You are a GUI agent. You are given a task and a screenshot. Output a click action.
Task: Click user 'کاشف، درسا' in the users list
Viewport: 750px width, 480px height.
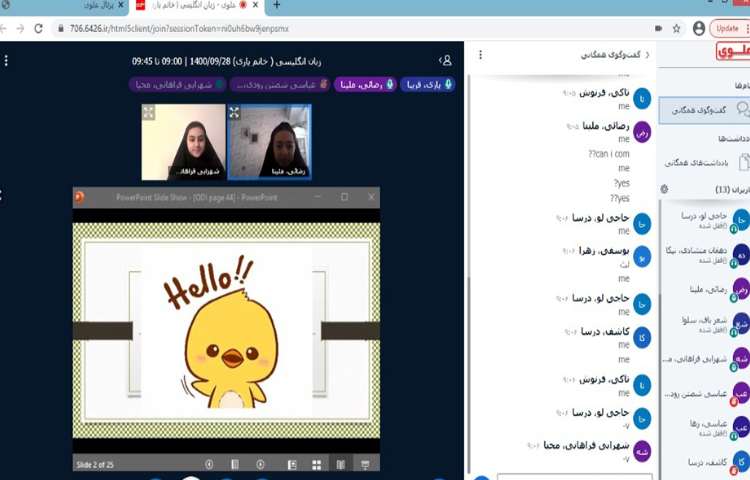click(x=706, y=462)
